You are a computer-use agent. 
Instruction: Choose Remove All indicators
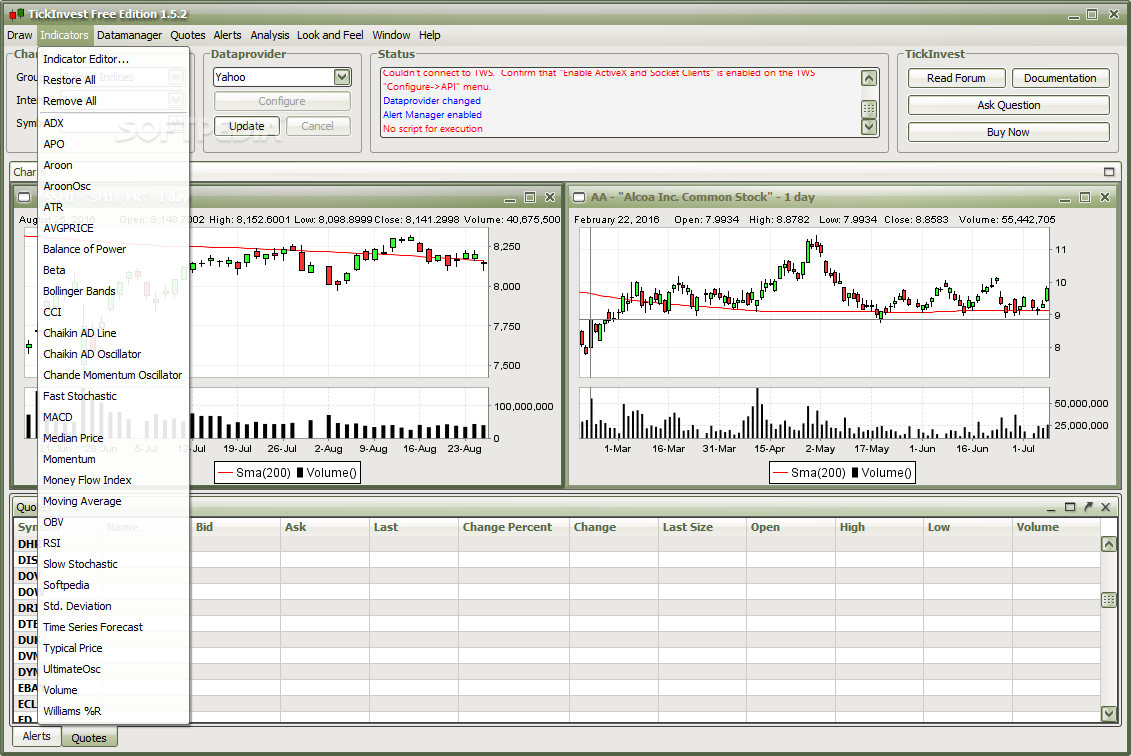click(x=114, y=101)
